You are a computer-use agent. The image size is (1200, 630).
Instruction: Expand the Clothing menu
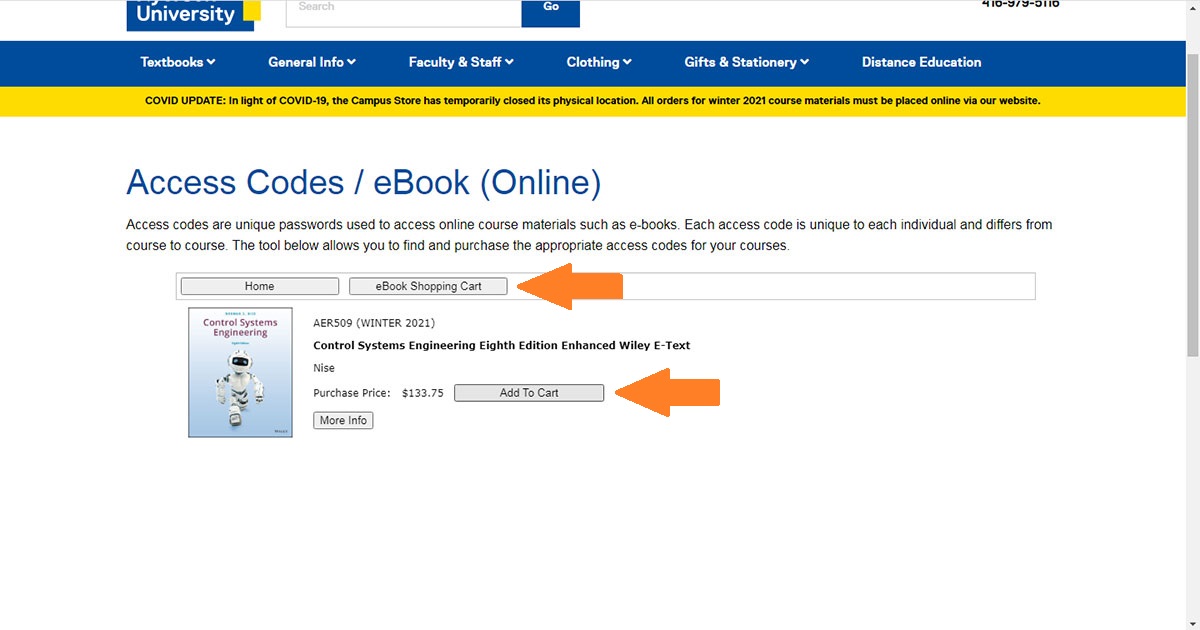599,62
